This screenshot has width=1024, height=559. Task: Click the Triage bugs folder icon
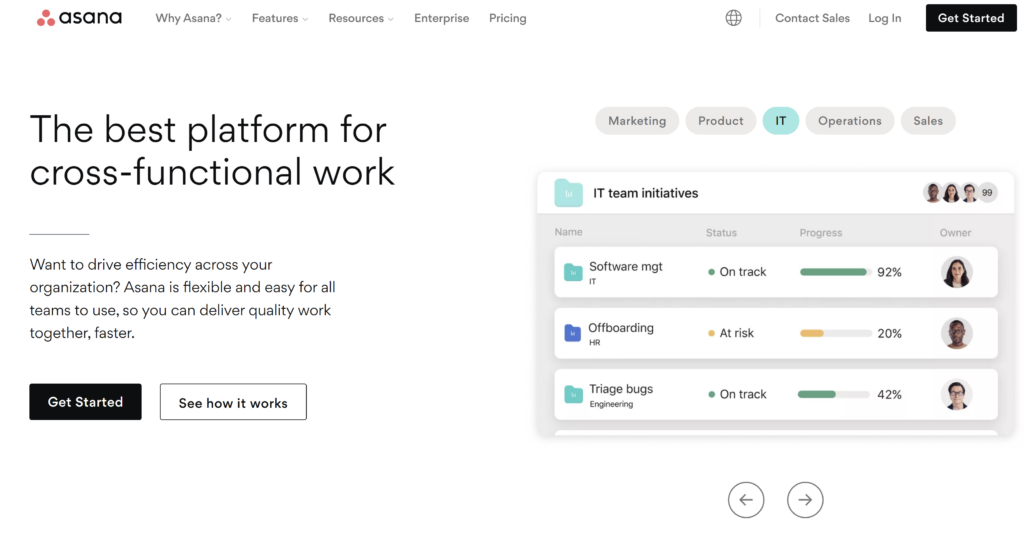coord(573,394)
